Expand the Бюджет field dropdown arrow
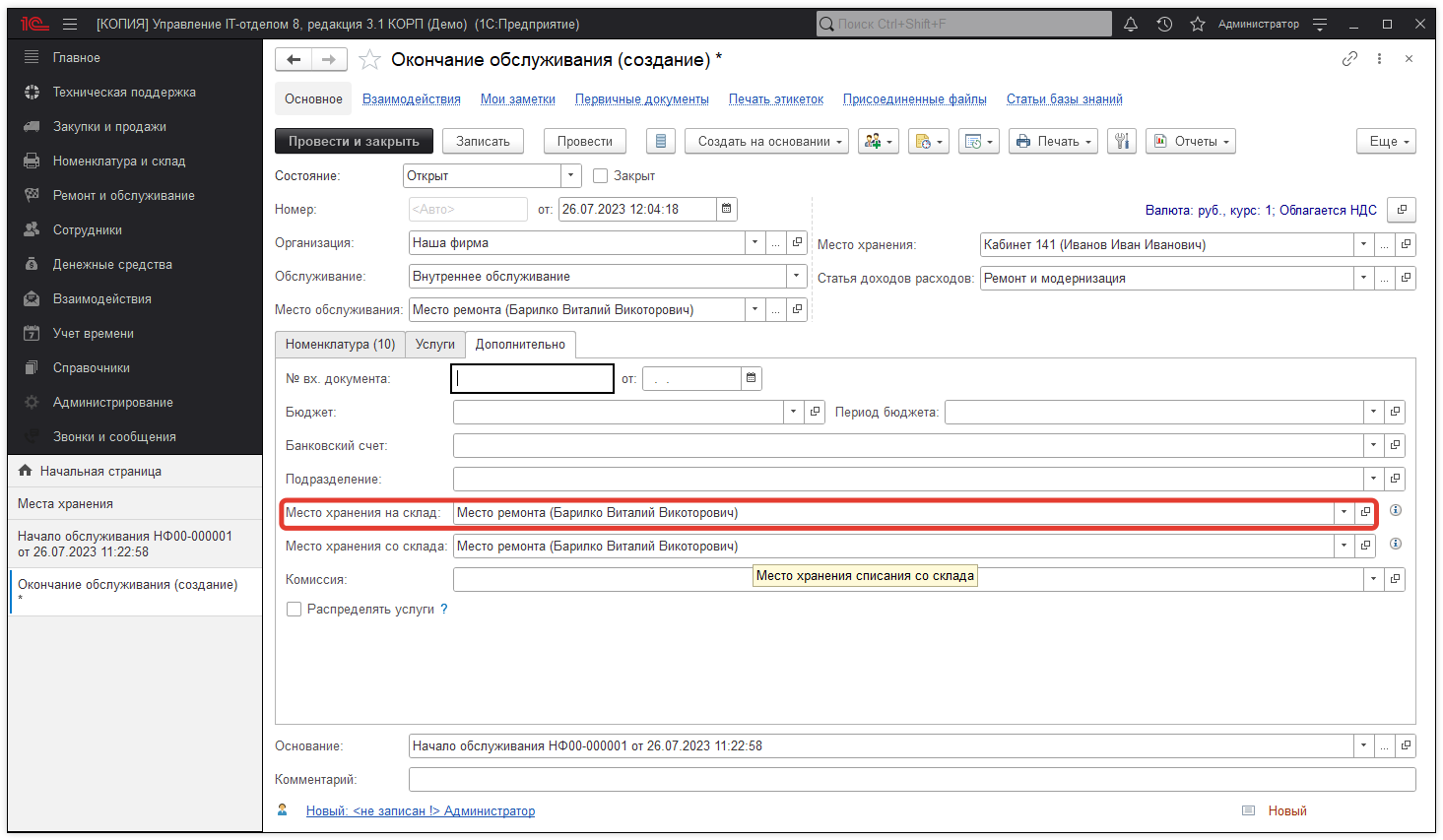The height and width of the screenshot is (840, 1443). tap(793, 413)
